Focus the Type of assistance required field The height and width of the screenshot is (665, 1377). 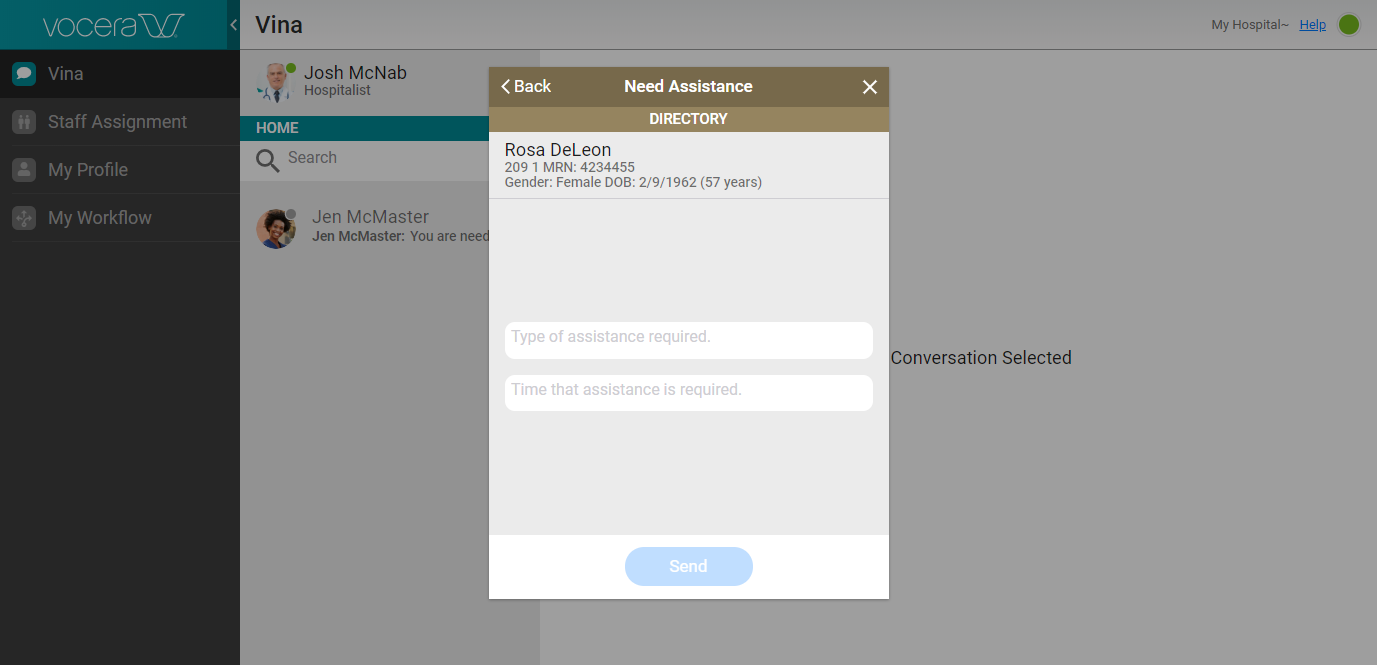(x=688, y=339)
